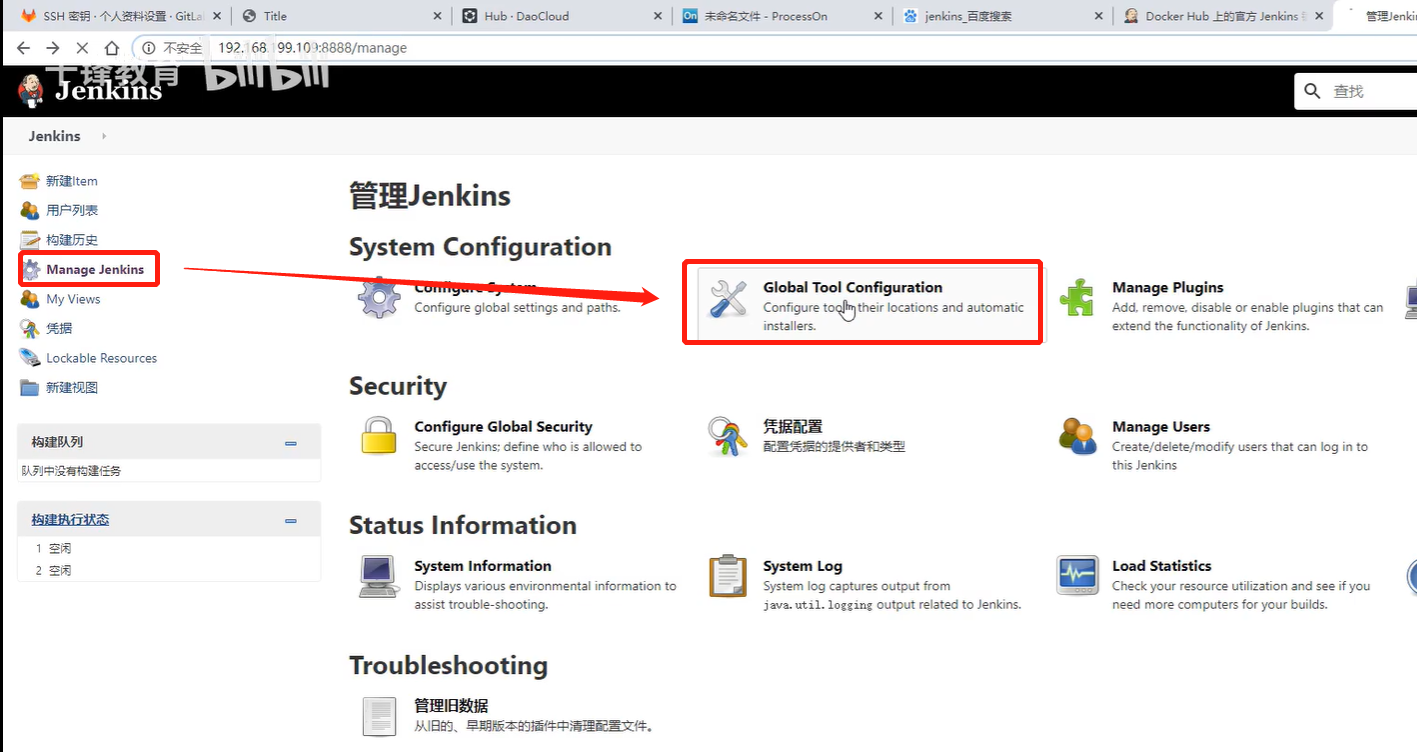
Task: Open 管理旧数据 link
Action: (451, 706)
